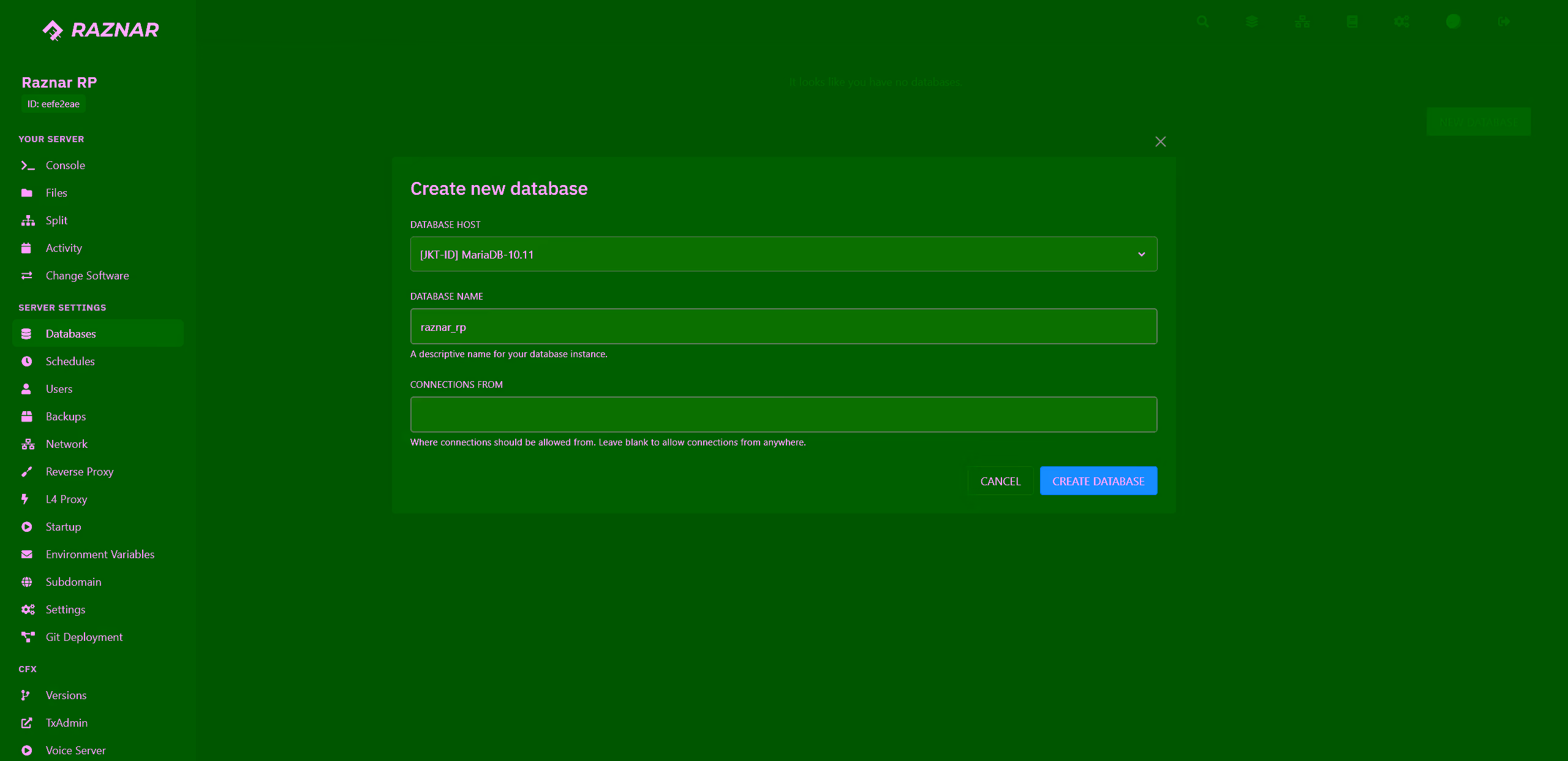This screenshot has height=761, width=1568.
Task: Click the Settings gears icon in sidebar
Action: 28,610
